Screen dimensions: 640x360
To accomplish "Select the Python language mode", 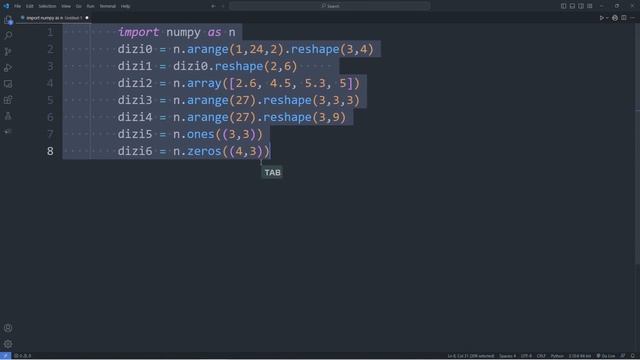I will click(557, 356).
